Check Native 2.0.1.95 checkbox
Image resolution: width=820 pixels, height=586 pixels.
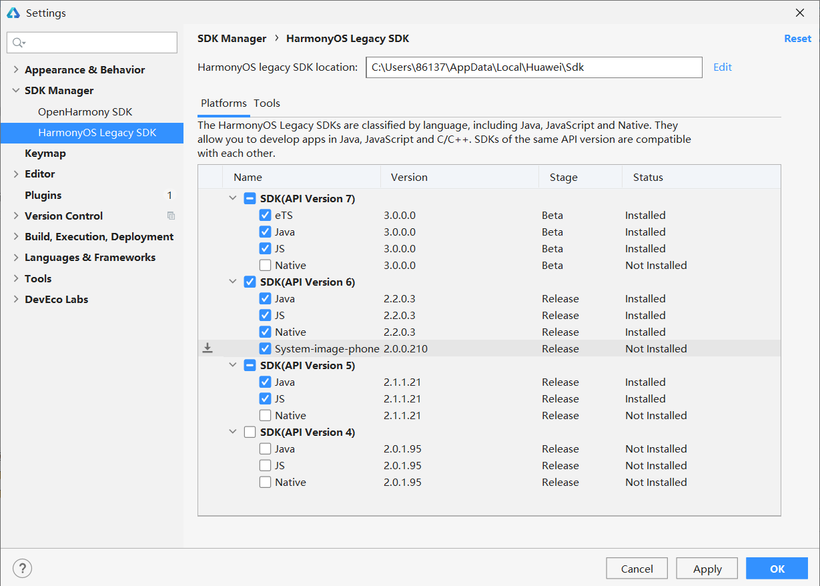[265, 482]
